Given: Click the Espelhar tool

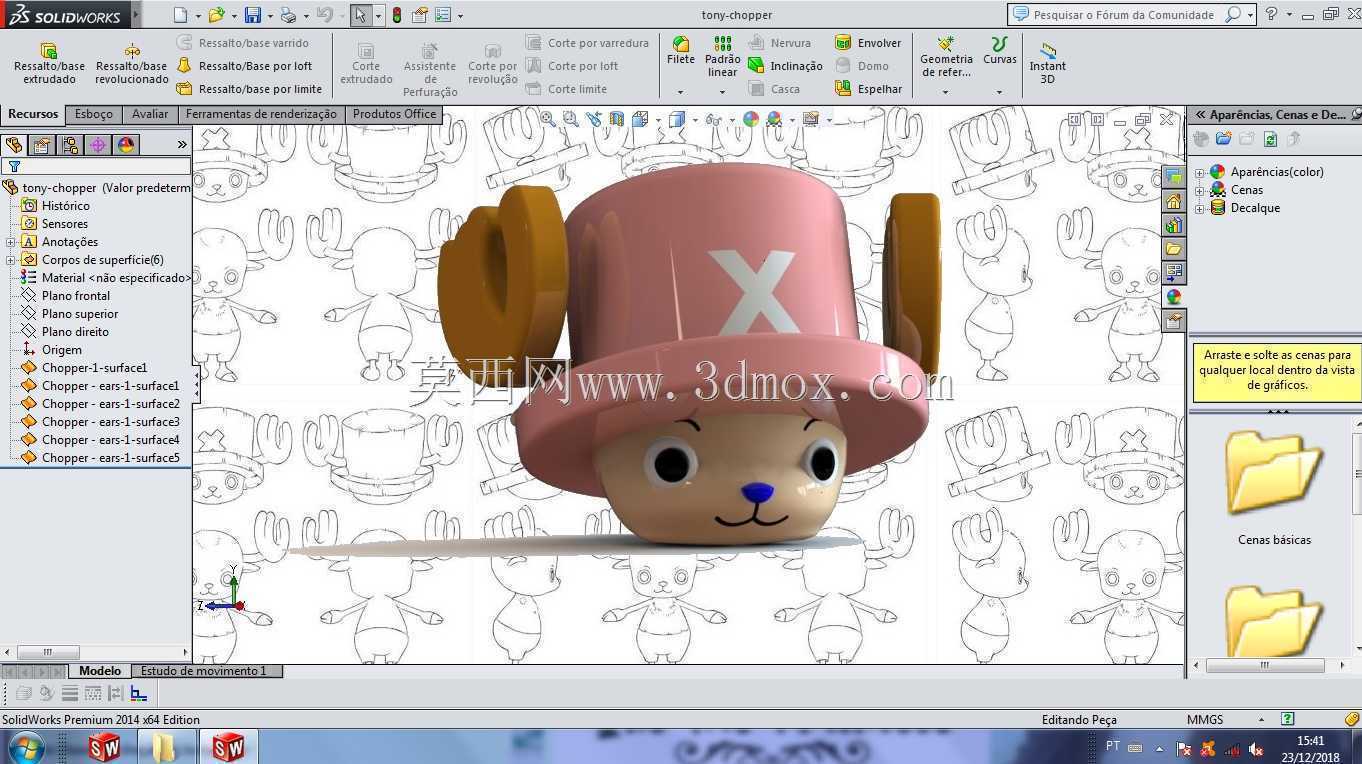Looking at the screenshot, I should pos(868,89).
